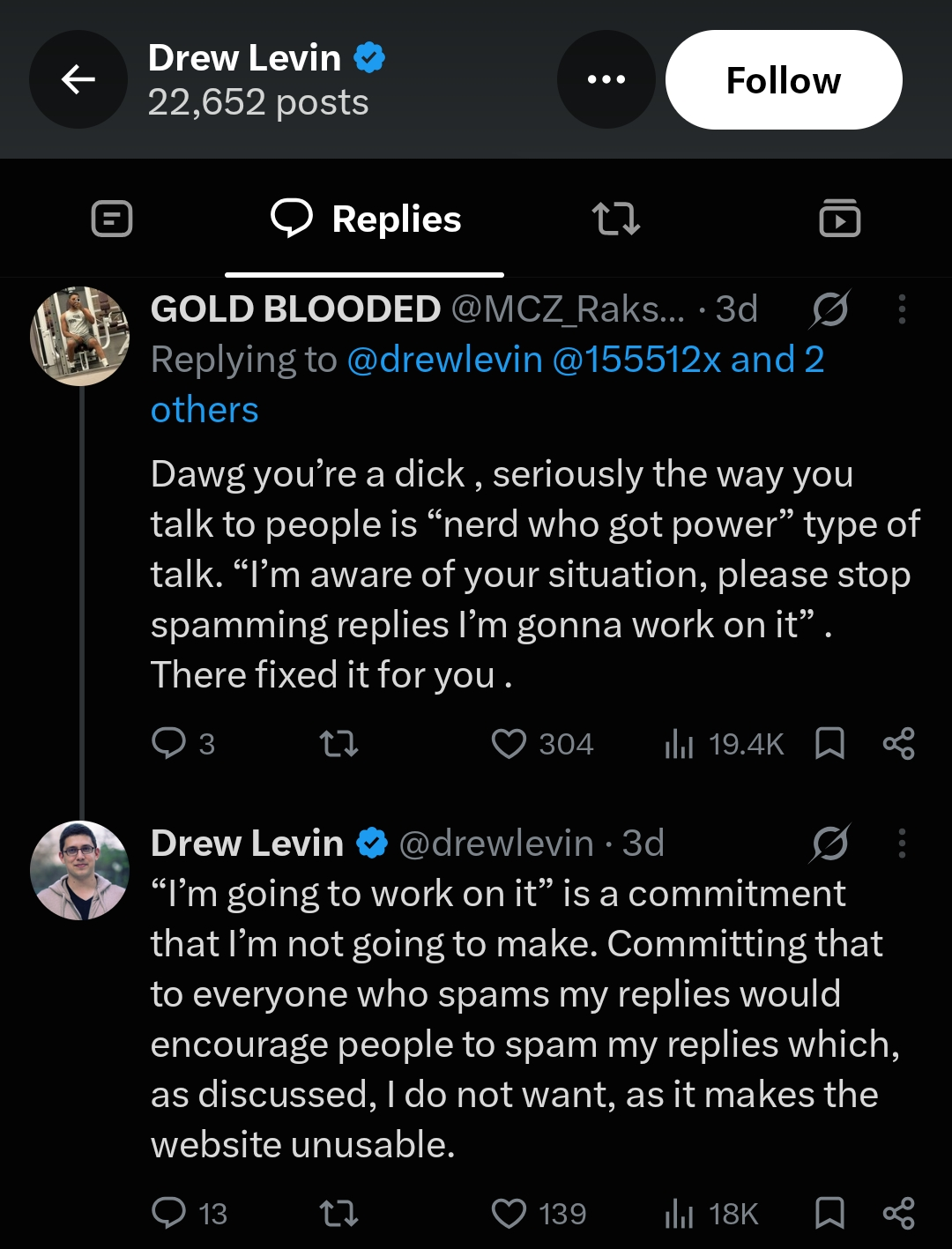The height and width of the screenshot is (1249, 952).
Task: Share GOLD BLOODED's reply
Action: [x=899, y=744]
